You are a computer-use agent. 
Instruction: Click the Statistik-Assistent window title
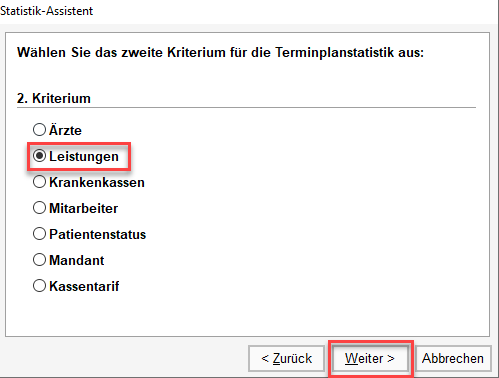(x=46, y=11)
